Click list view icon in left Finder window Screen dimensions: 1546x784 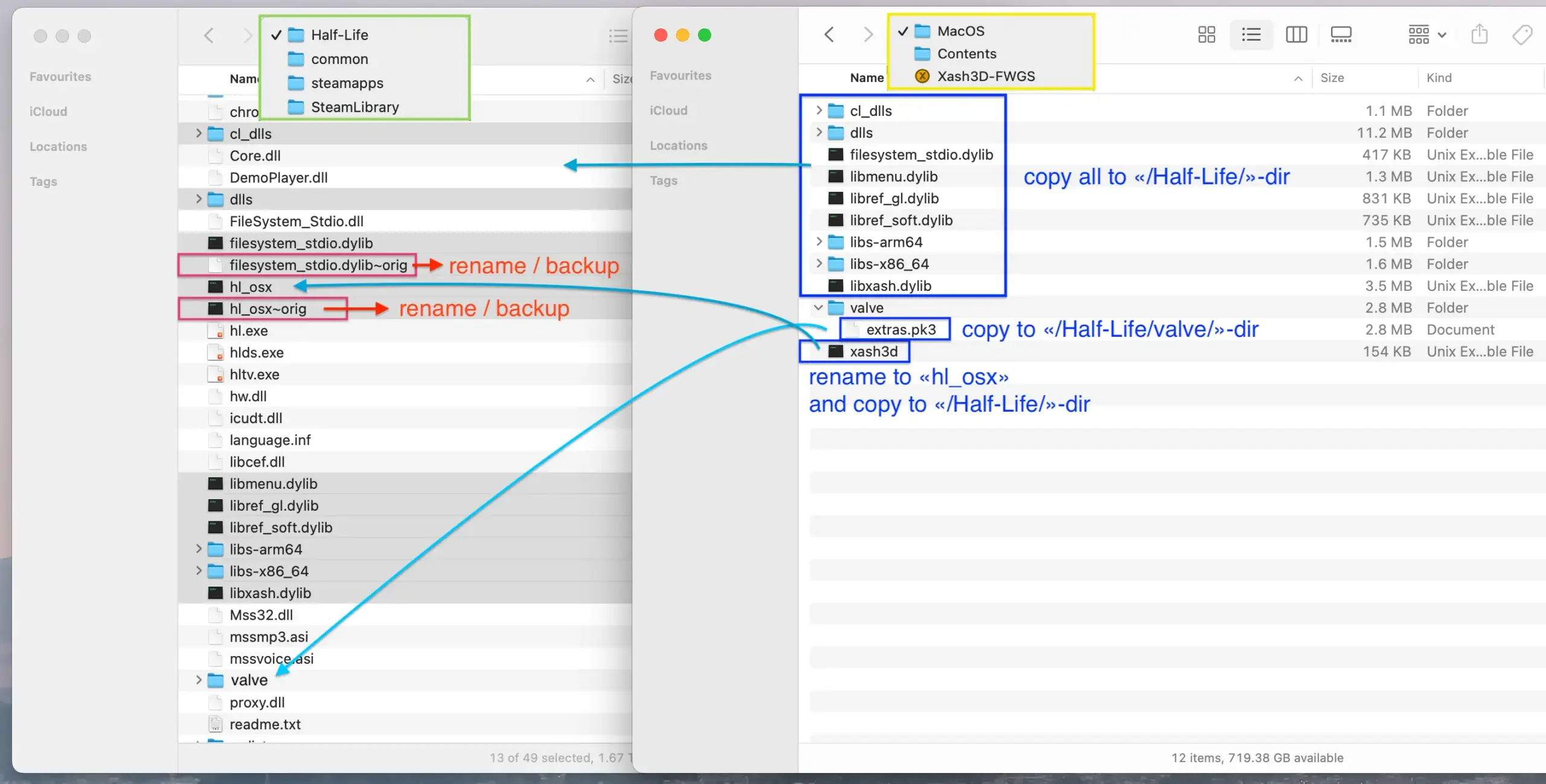pos(618,36)
